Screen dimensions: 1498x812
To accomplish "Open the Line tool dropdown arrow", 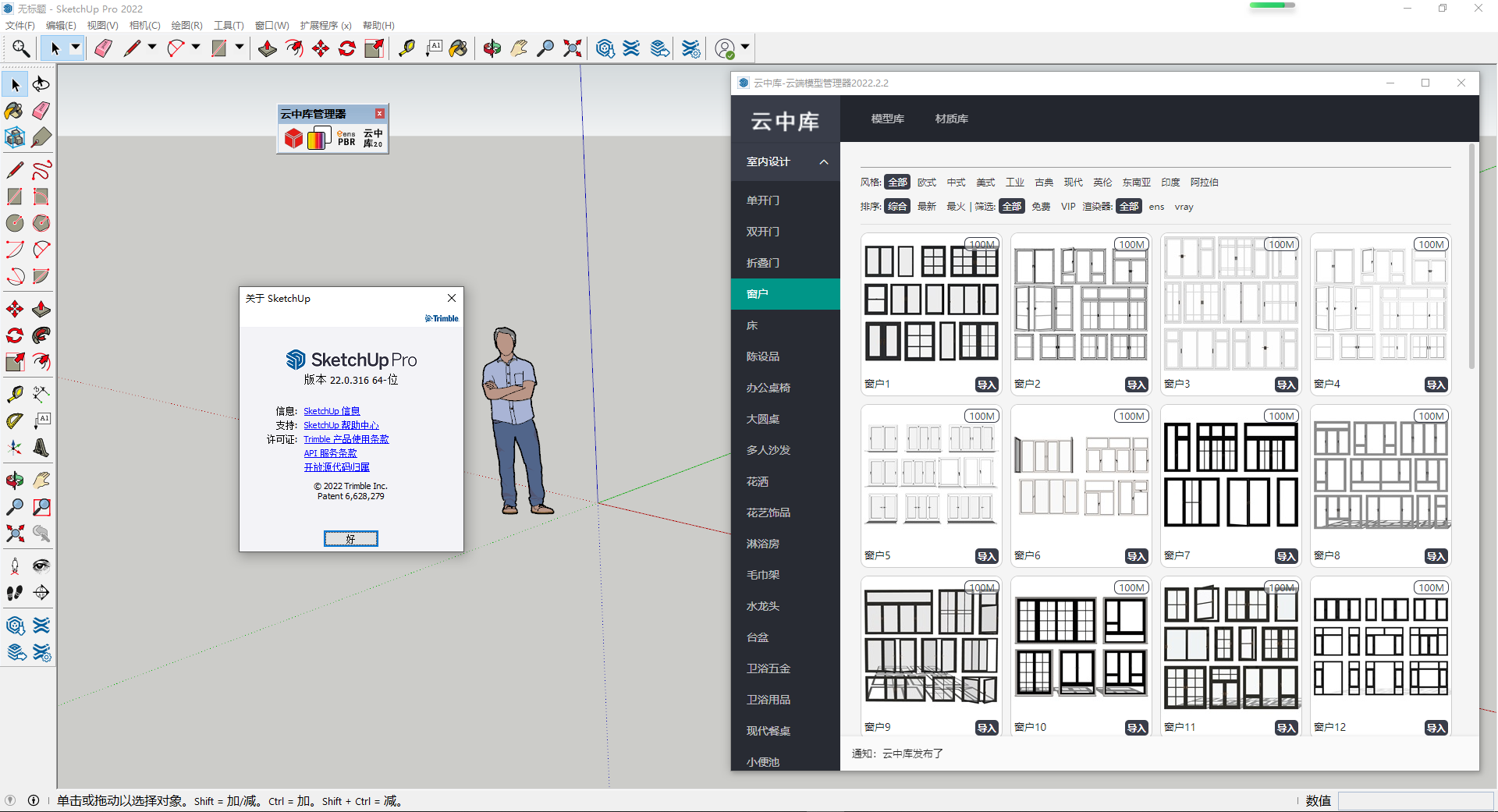I will pyautogui.click(x=152, y=48).
